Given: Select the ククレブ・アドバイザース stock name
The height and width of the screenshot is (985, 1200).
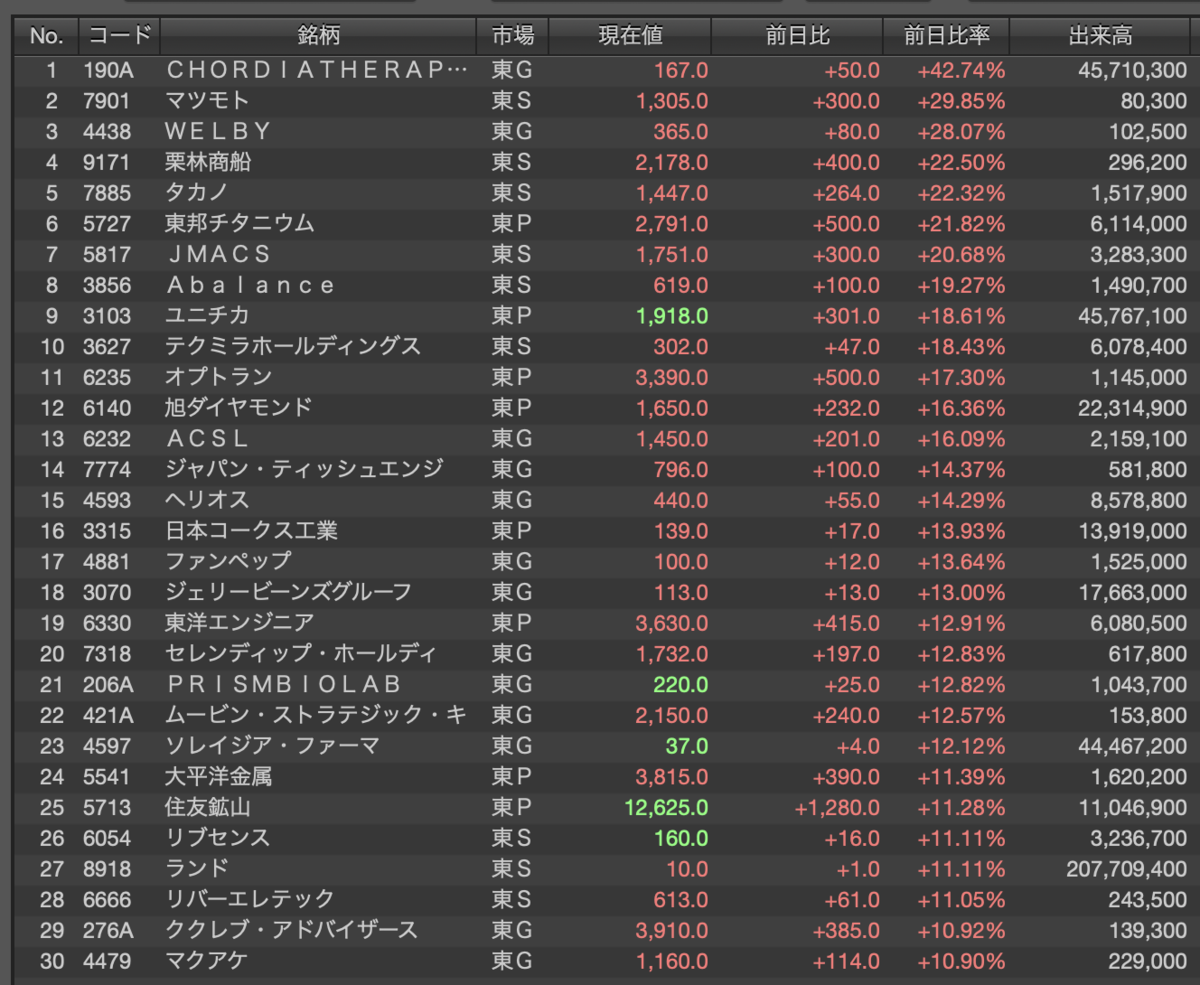Looking at the screenshot, I should point(291,930).
